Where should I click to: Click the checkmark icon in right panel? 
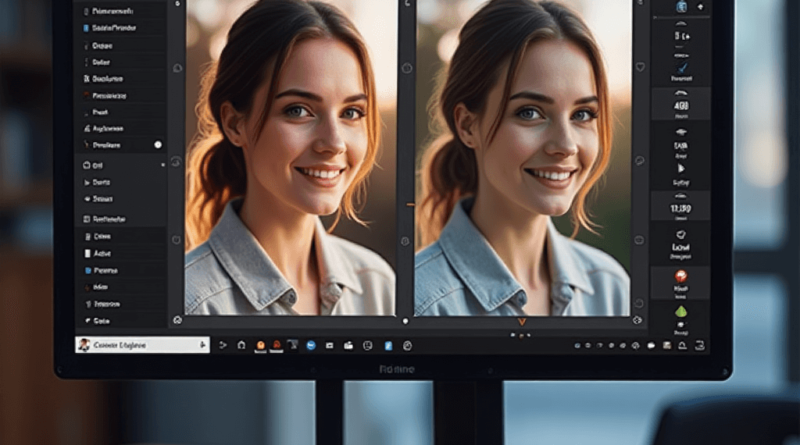click(x=681, y=65)
